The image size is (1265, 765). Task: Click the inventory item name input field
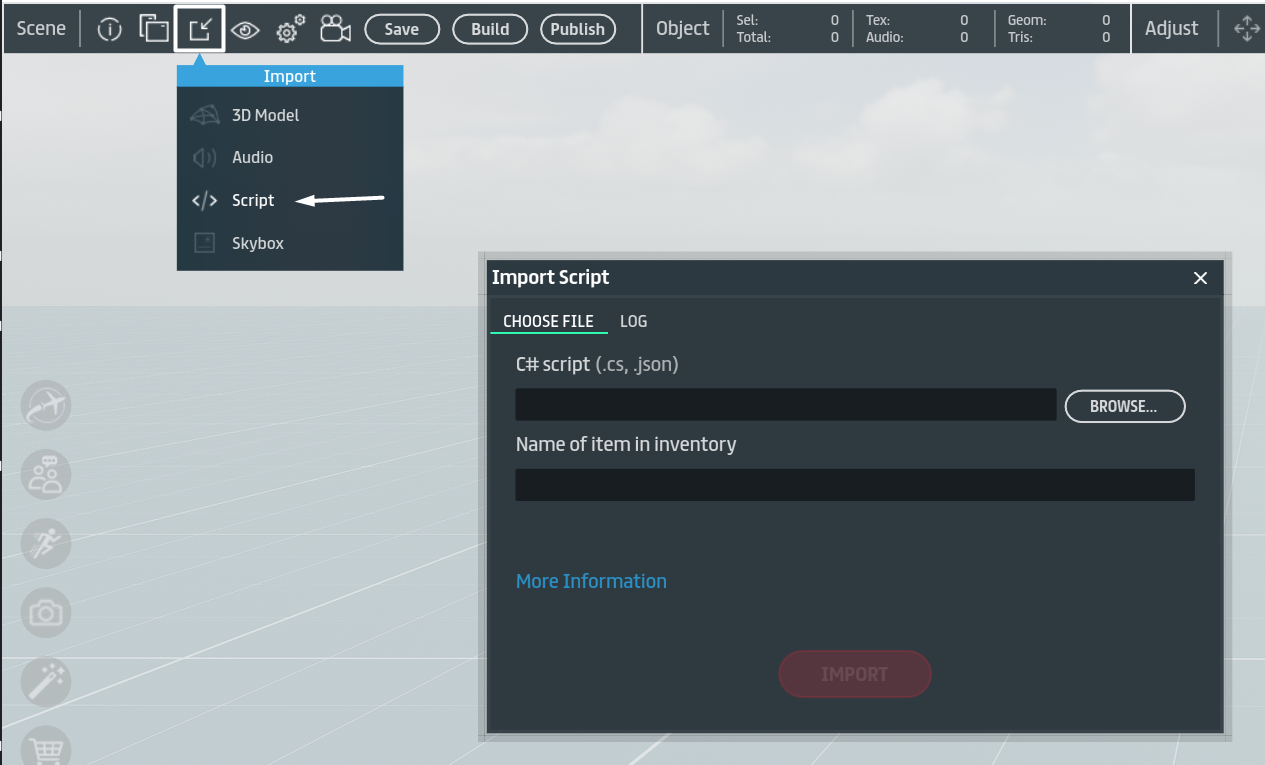[854, 484]
